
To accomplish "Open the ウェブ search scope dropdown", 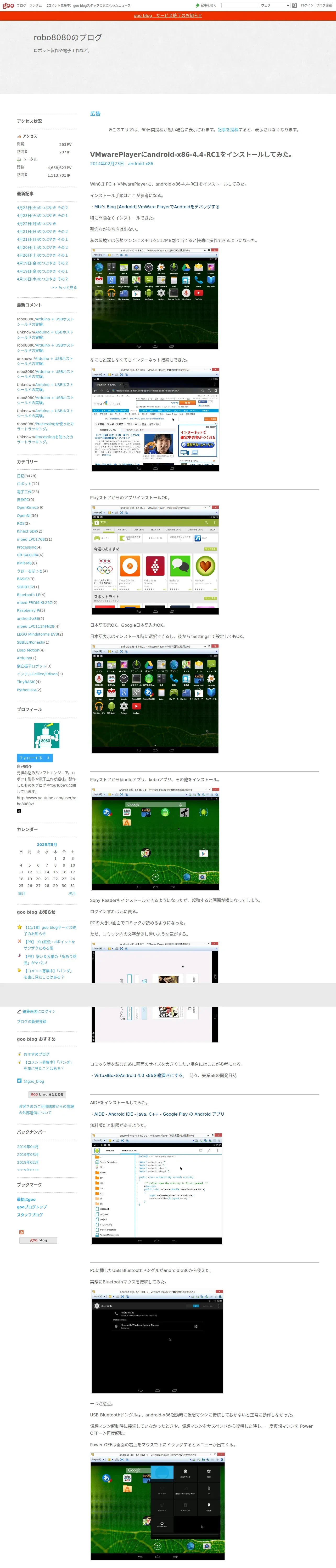I will [x=275, y=5].
